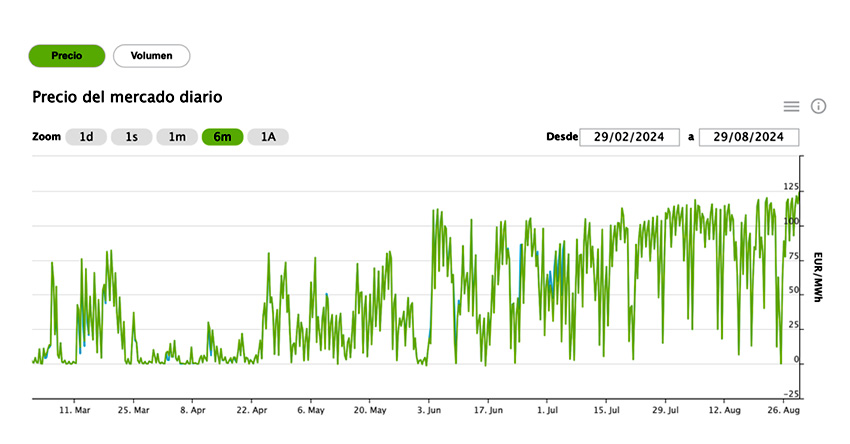Click the 22. Apr x-axis label
The height and width of the screenshot is (444, 850).
click(252, 410)
